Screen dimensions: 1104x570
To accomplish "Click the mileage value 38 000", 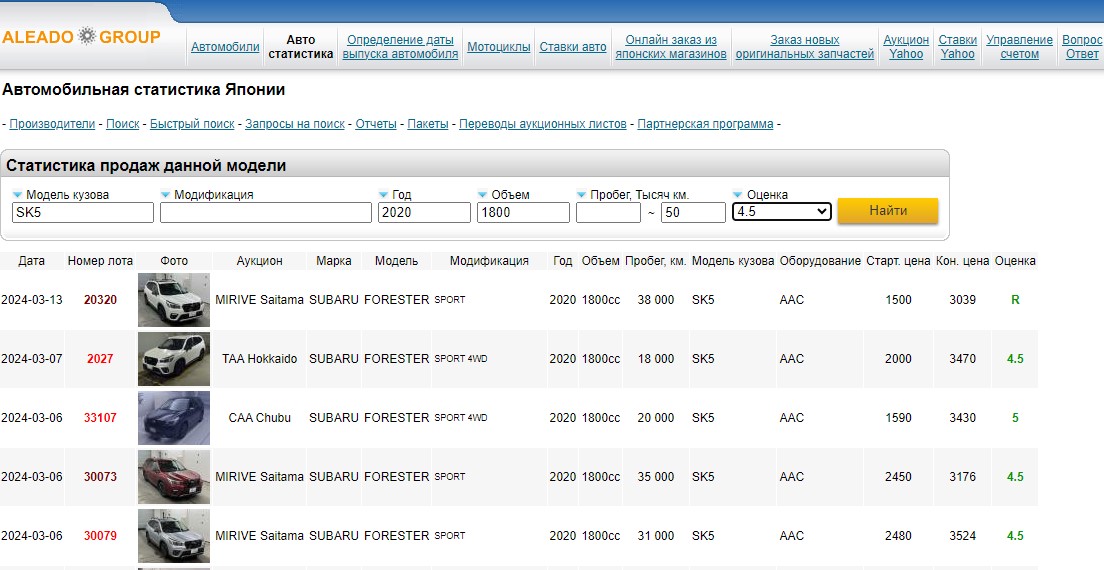I will pyautogui.click(x=656, y=300).
